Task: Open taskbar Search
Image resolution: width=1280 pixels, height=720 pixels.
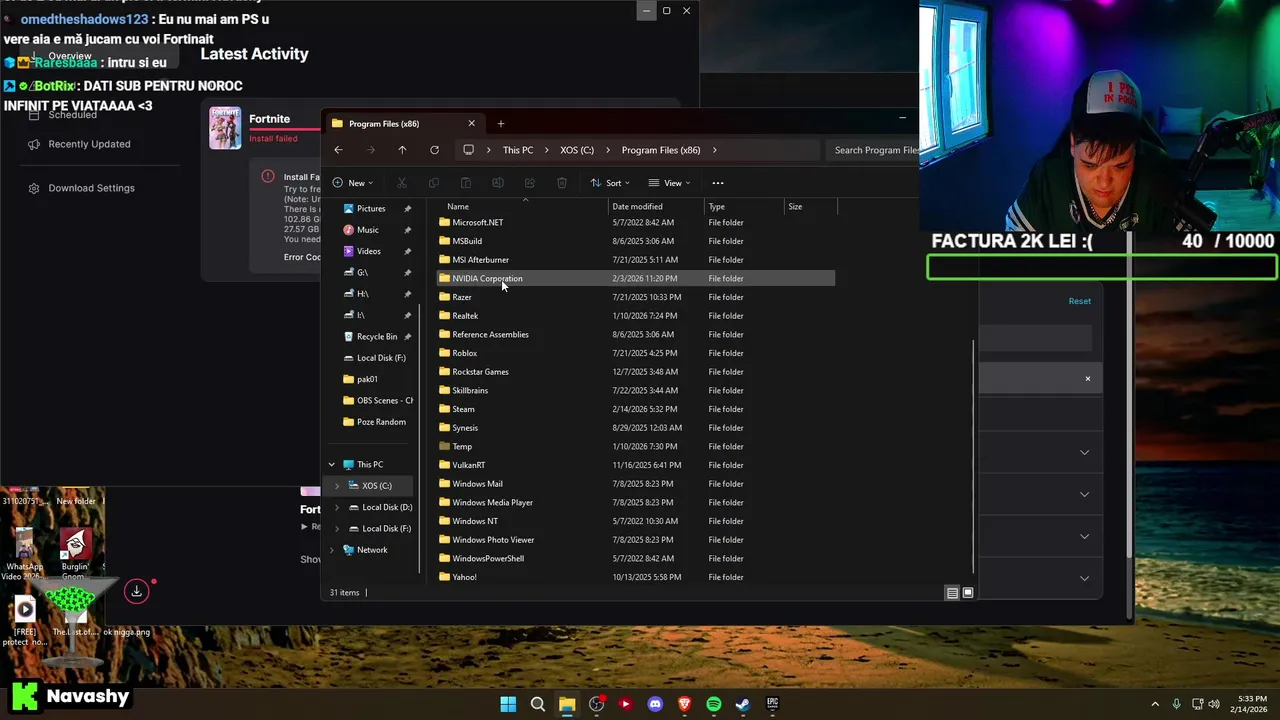Action: coord(538,704)
